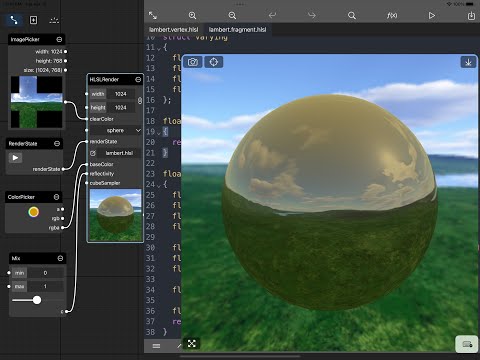Click the ImagePicker width output port
Image resolution: width=480 pixels, height=360 pixels.
[65, 52]
